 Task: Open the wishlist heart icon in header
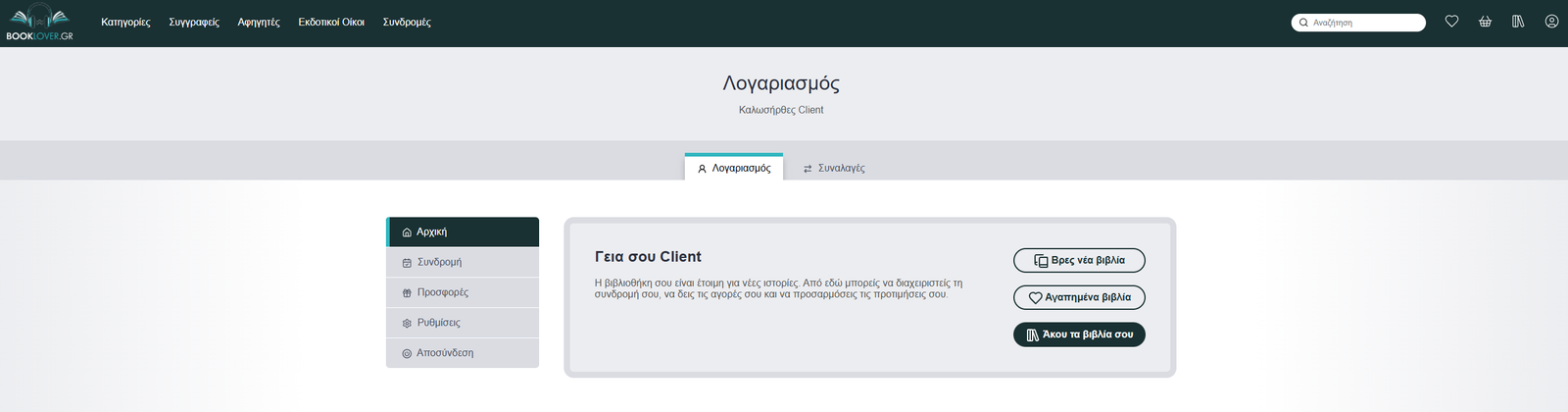(x=1451, y=22)
